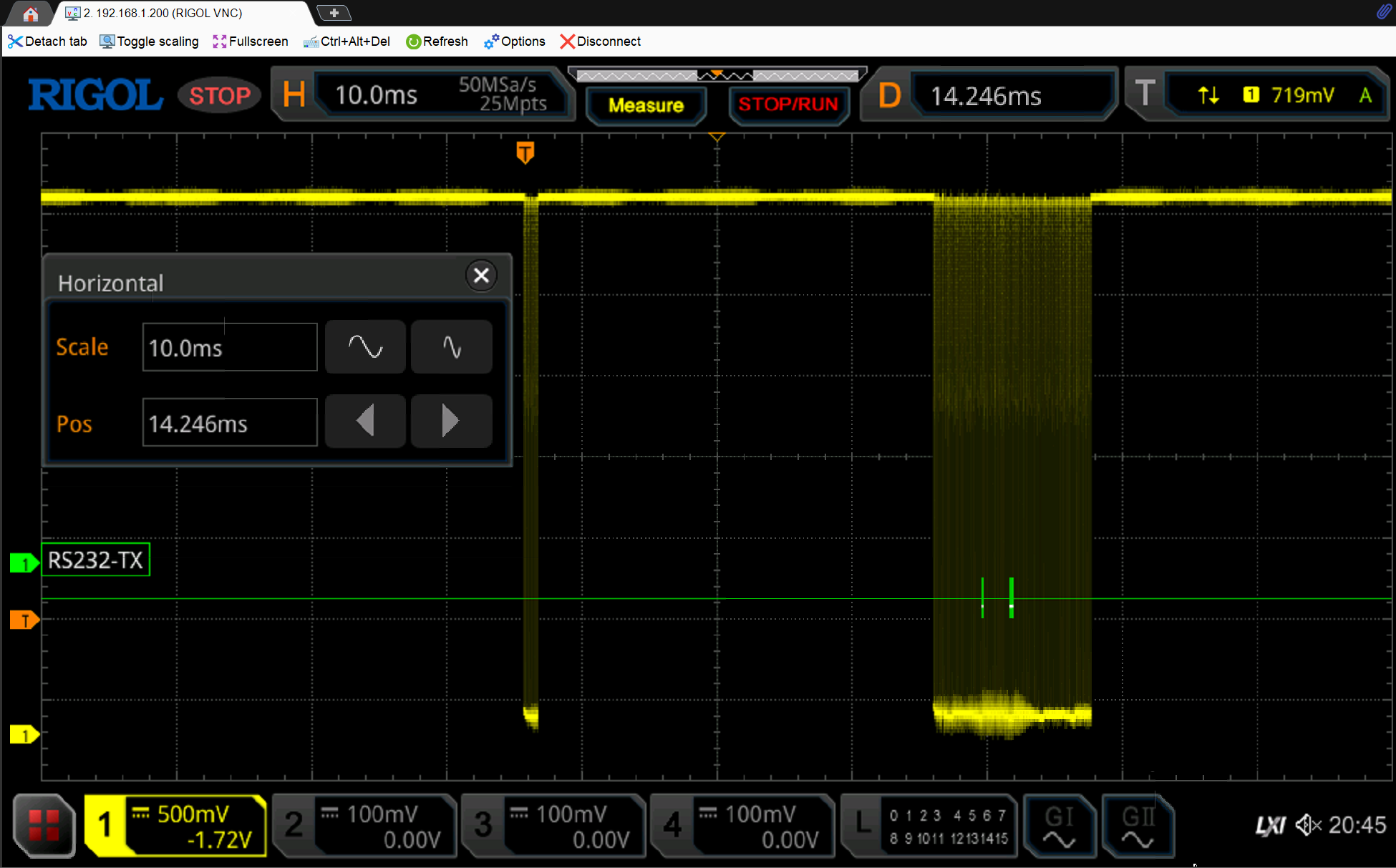
Task: Turn on channel 4
Action: tap(742, 825)
